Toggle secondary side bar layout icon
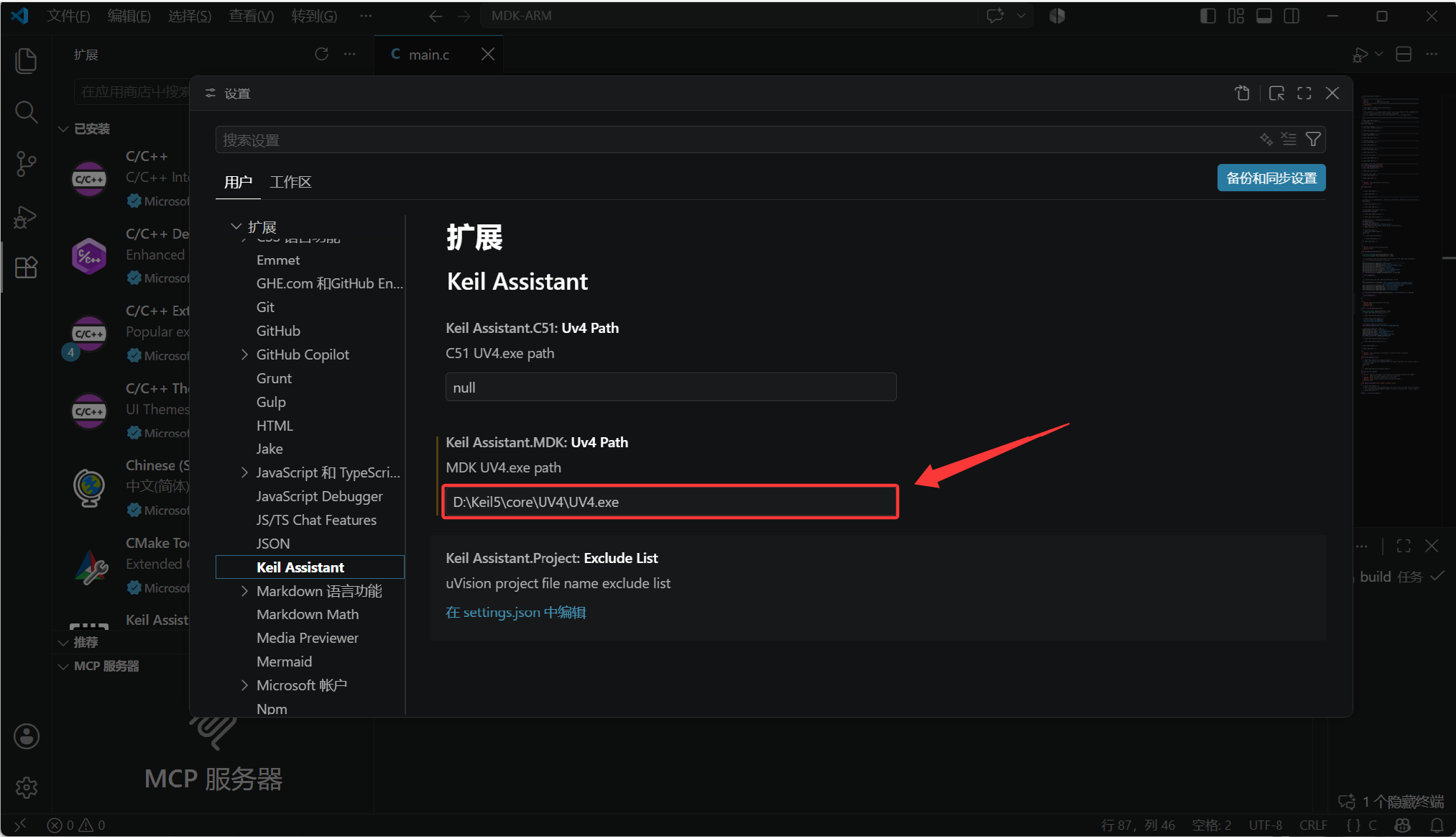This screenshot has width=1456, height=837. pos(1291,16)
